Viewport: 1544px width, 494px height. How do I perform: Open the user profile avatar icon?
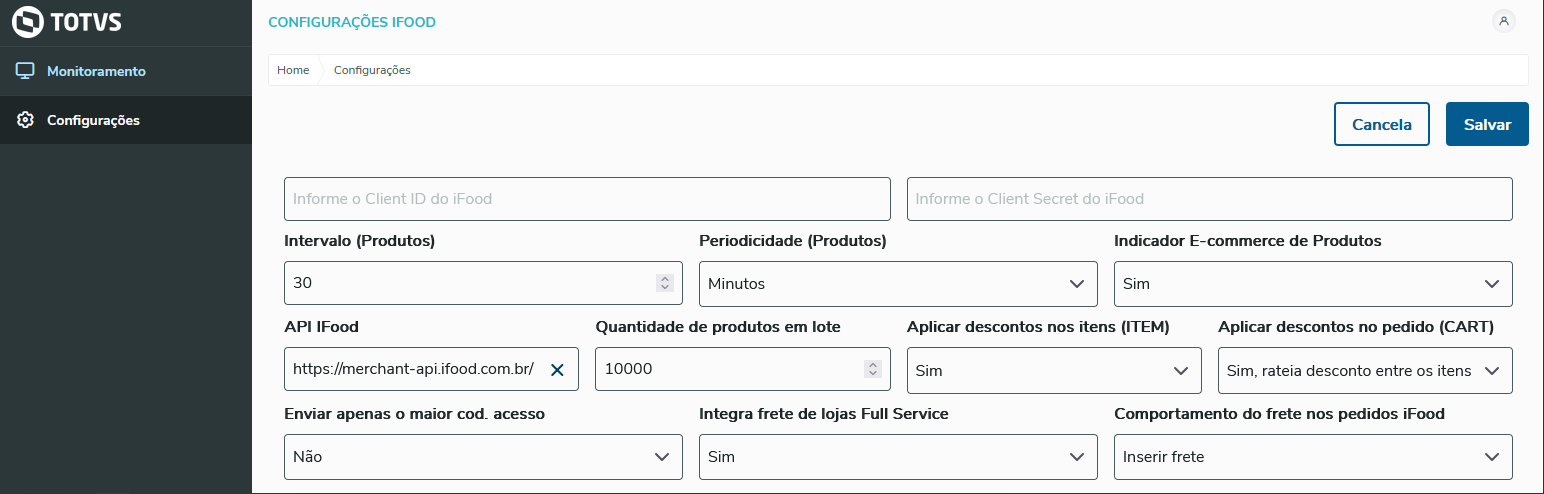1503,21
